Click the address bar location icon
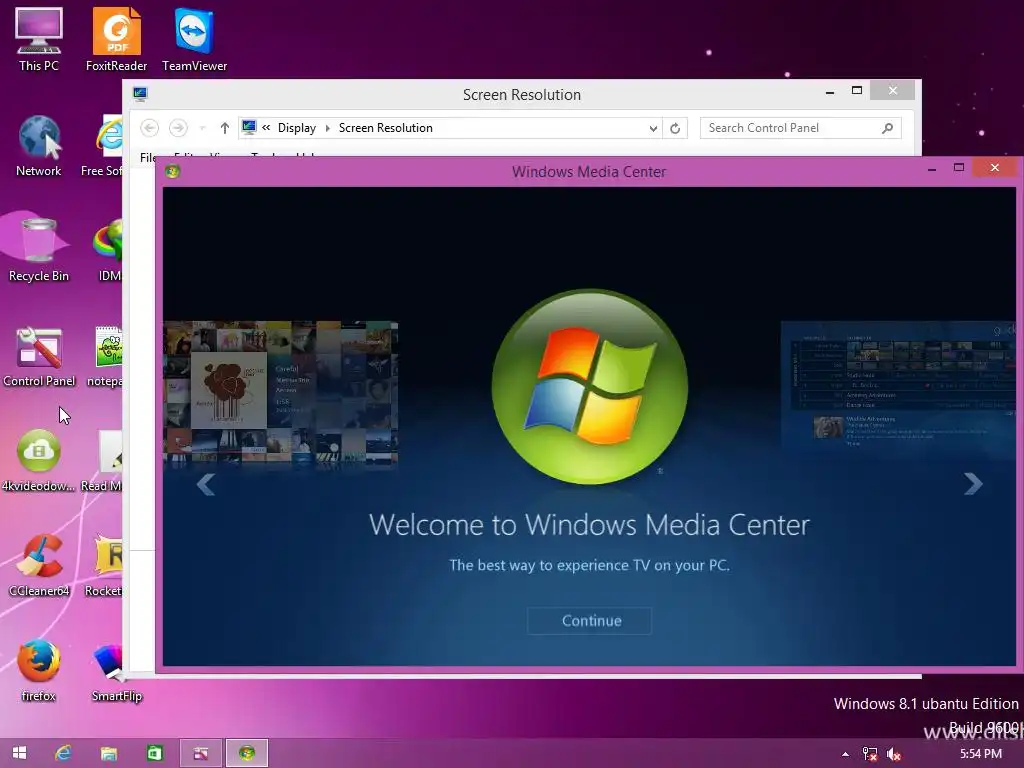The width and height of the screenshot is (1024, 768). 249,127
